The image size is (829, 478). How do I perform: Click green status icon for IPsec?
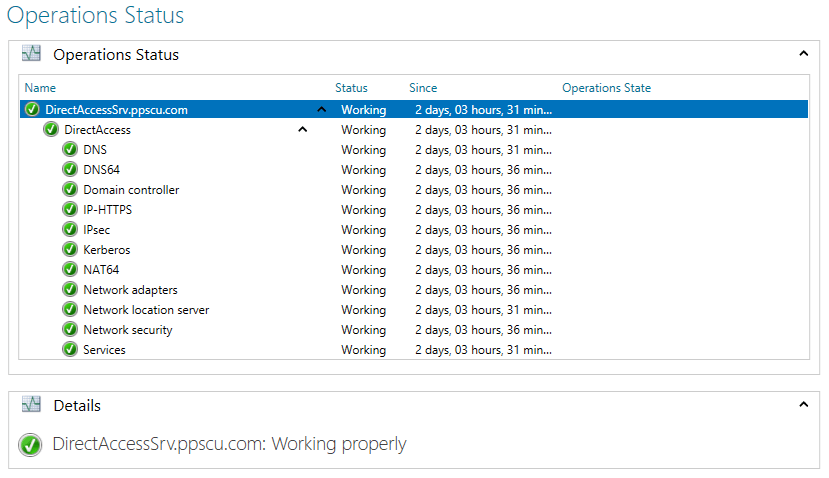click(70, 229)
